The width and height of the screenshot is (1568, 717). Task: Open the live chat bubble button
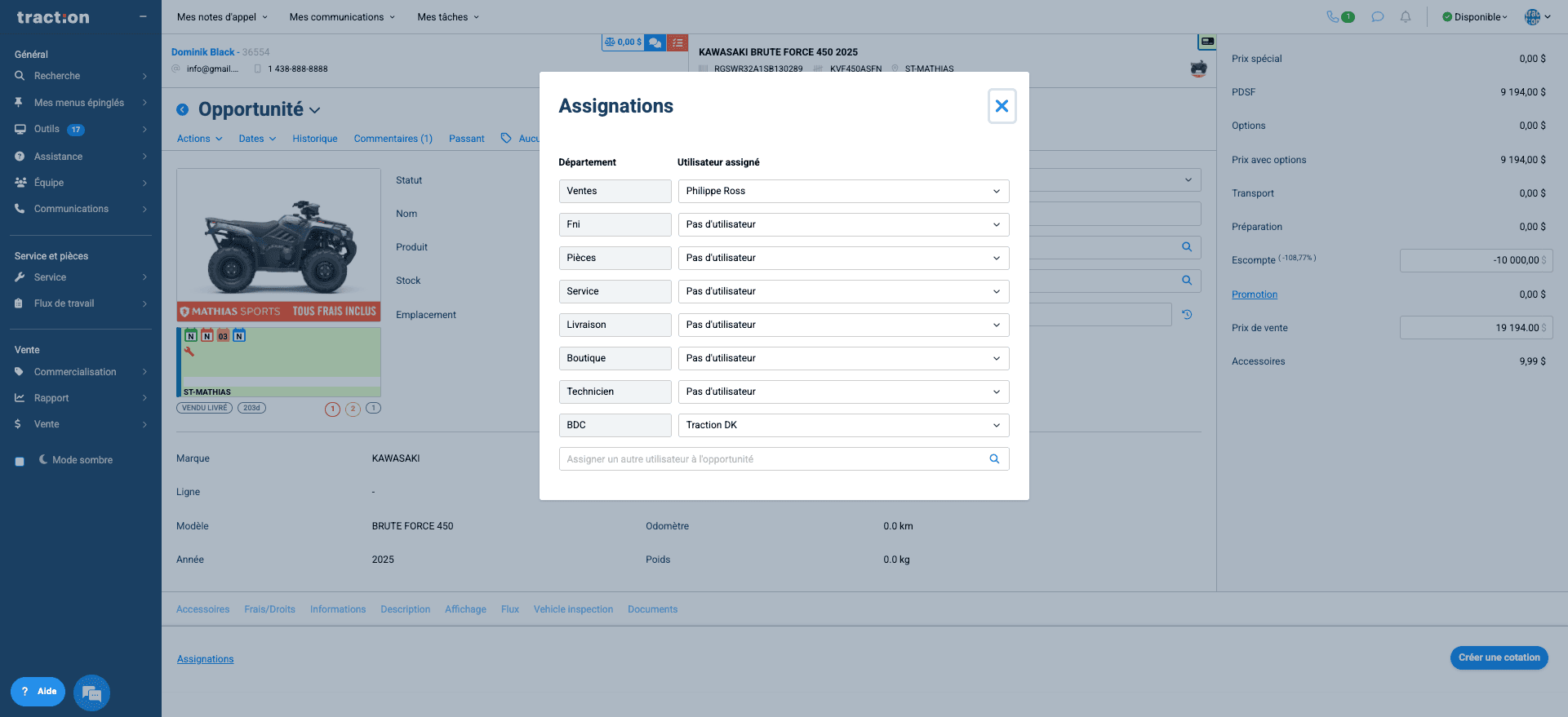(x=91, y=693)
